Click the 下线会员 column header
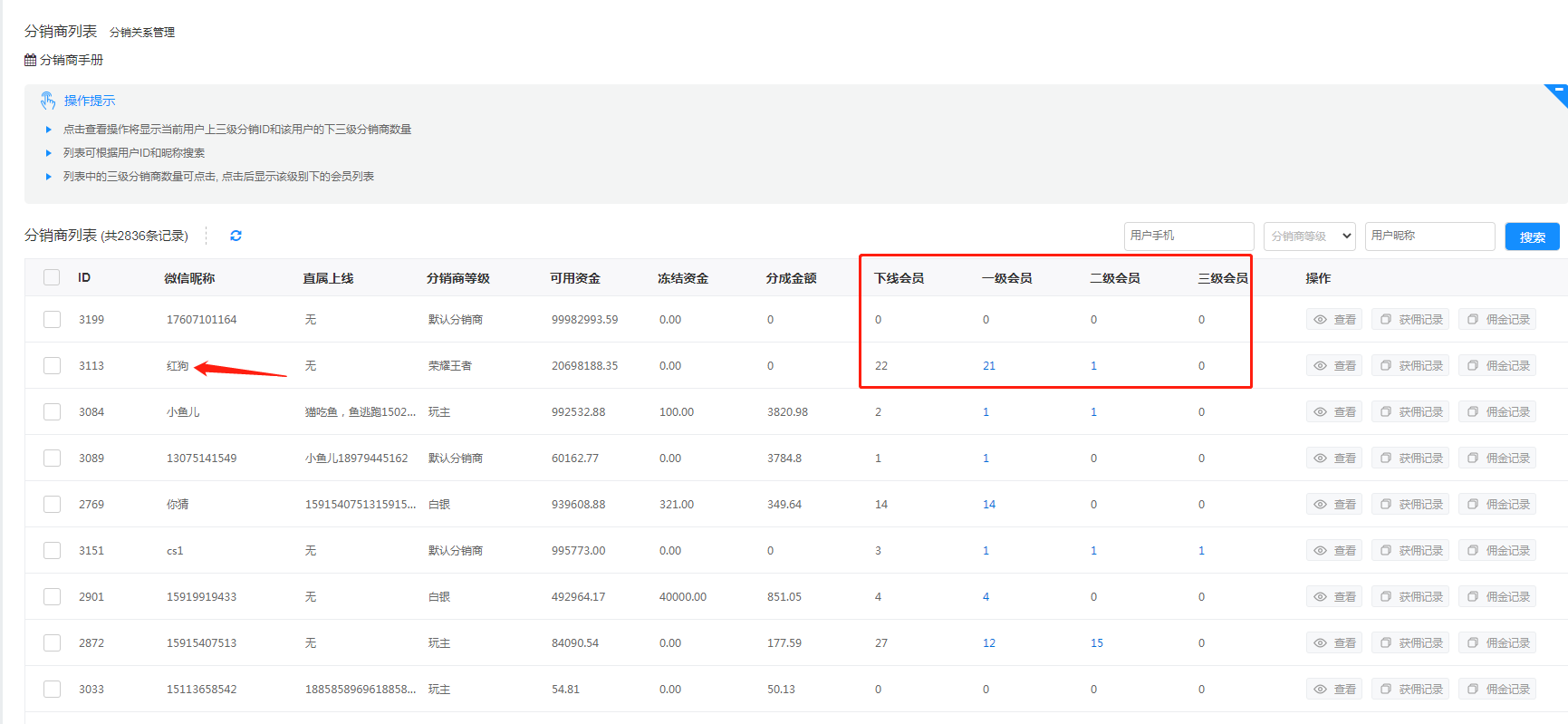 tap(899, 278)
